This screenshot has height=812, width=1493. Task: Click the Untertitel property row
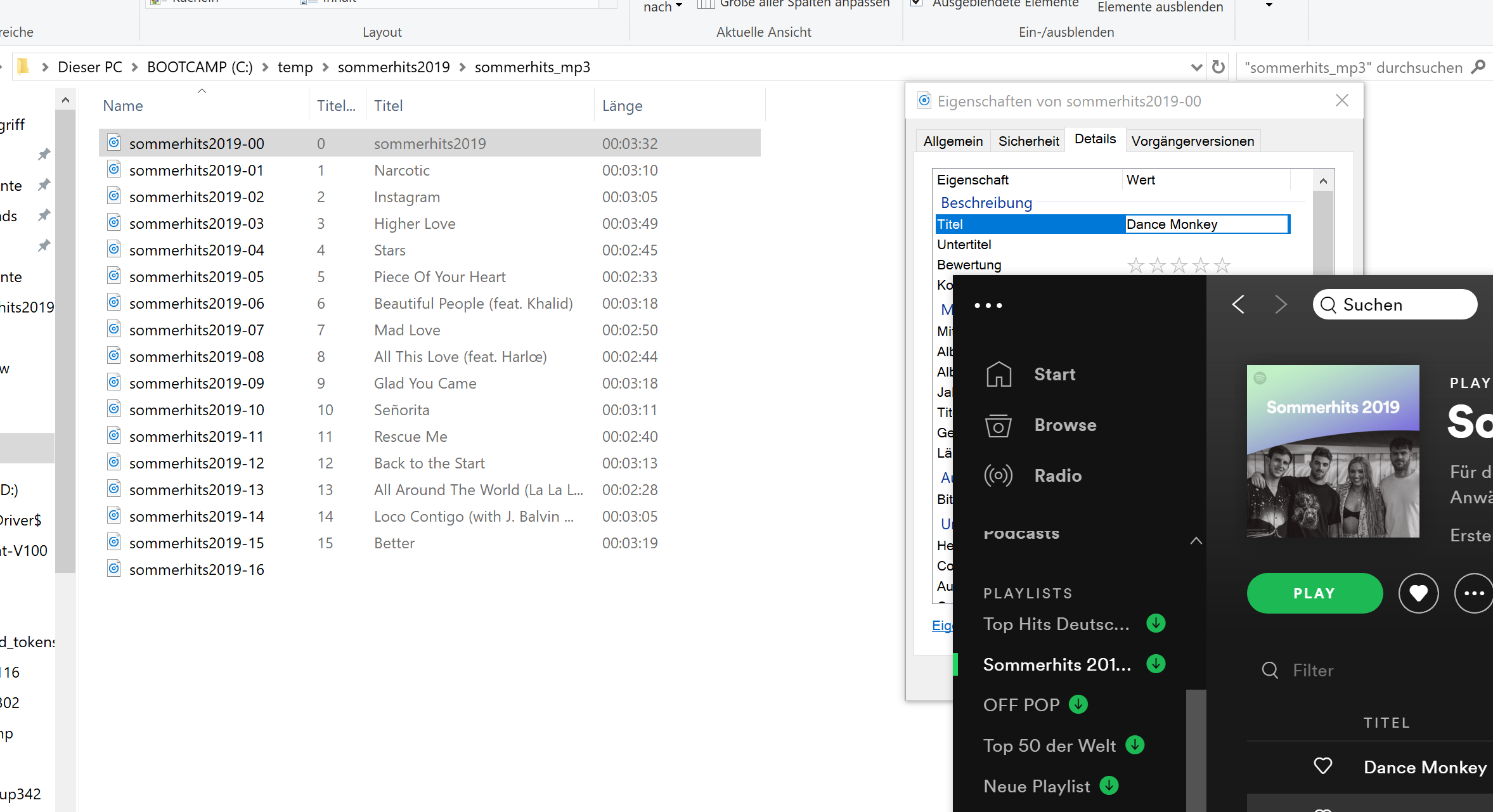click(1113, 244)
